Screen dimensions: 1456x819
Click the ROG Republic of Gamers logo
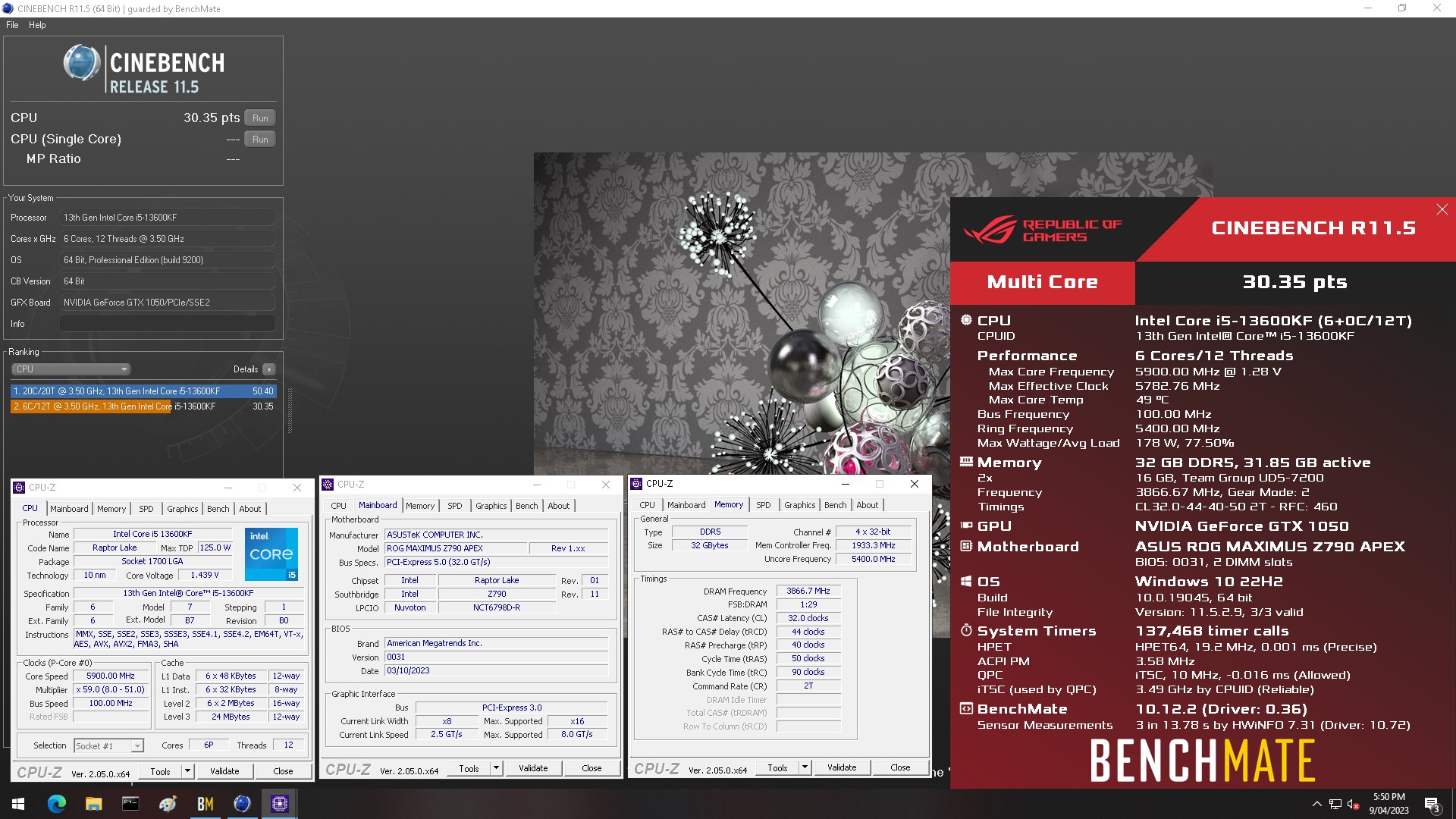click(1043, 230)
